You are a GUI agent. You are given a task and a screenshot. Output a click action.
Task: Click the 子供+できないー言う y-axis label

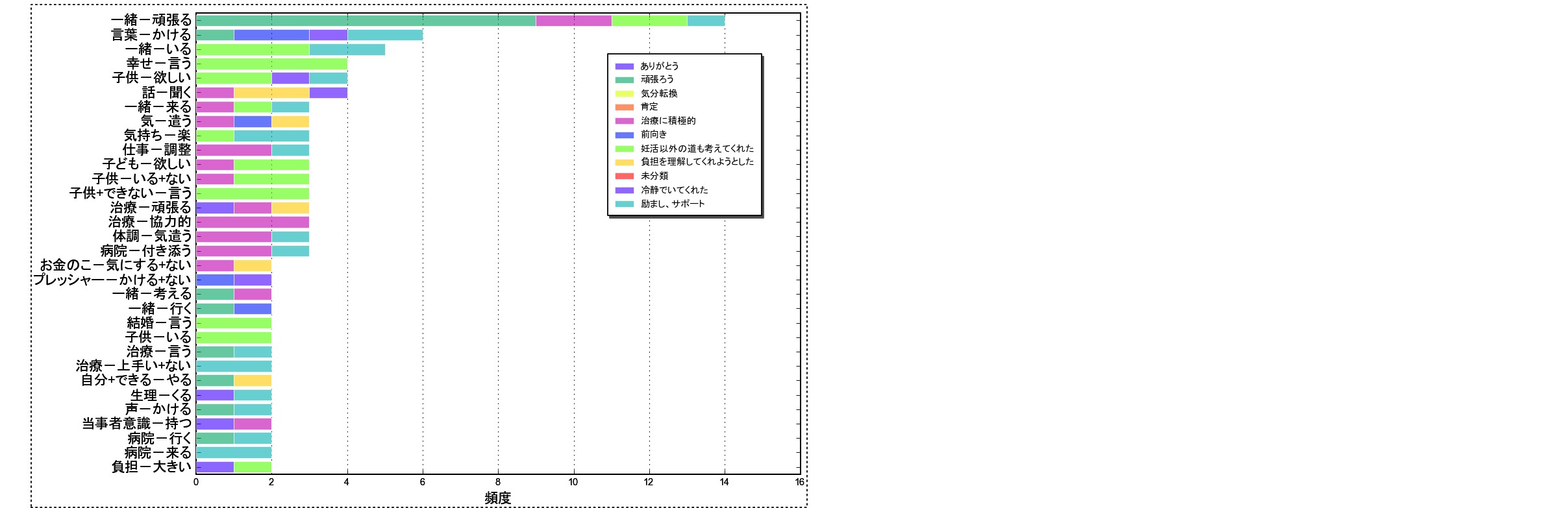(x=131, y=193)
